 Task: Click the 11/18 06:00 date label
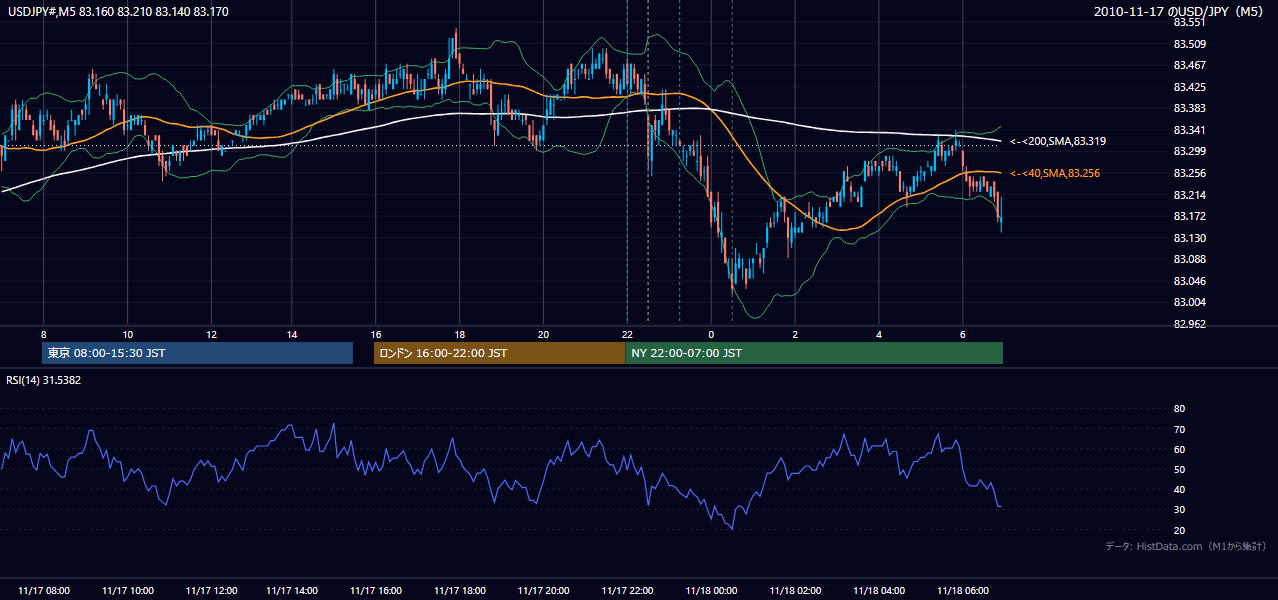(963, 591)
